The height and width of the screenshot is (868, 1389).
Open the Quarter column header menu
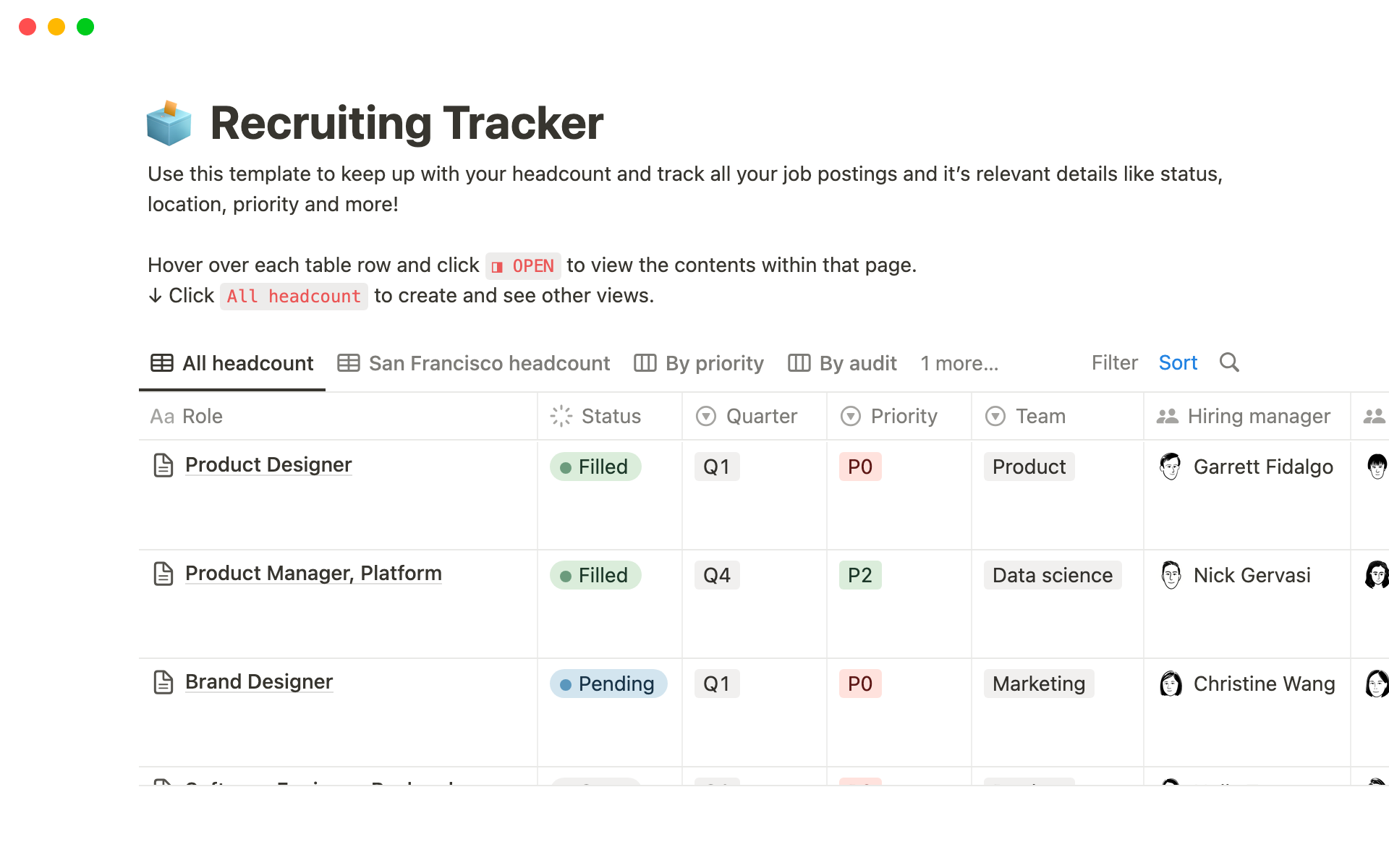pyautogui.click(x=754, y=416)
